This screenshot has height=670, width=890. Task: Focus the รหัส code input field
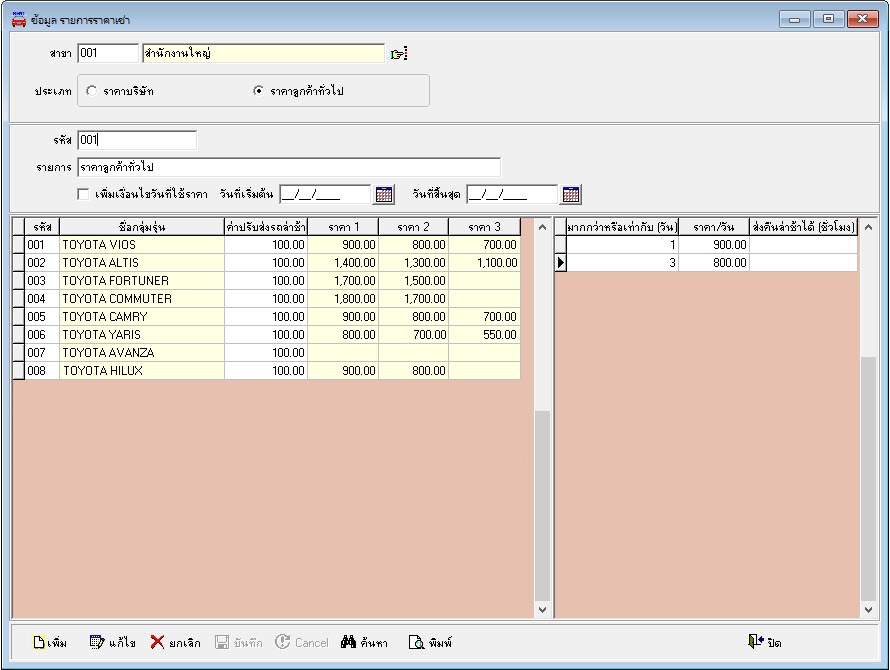[x=137, y=140]
